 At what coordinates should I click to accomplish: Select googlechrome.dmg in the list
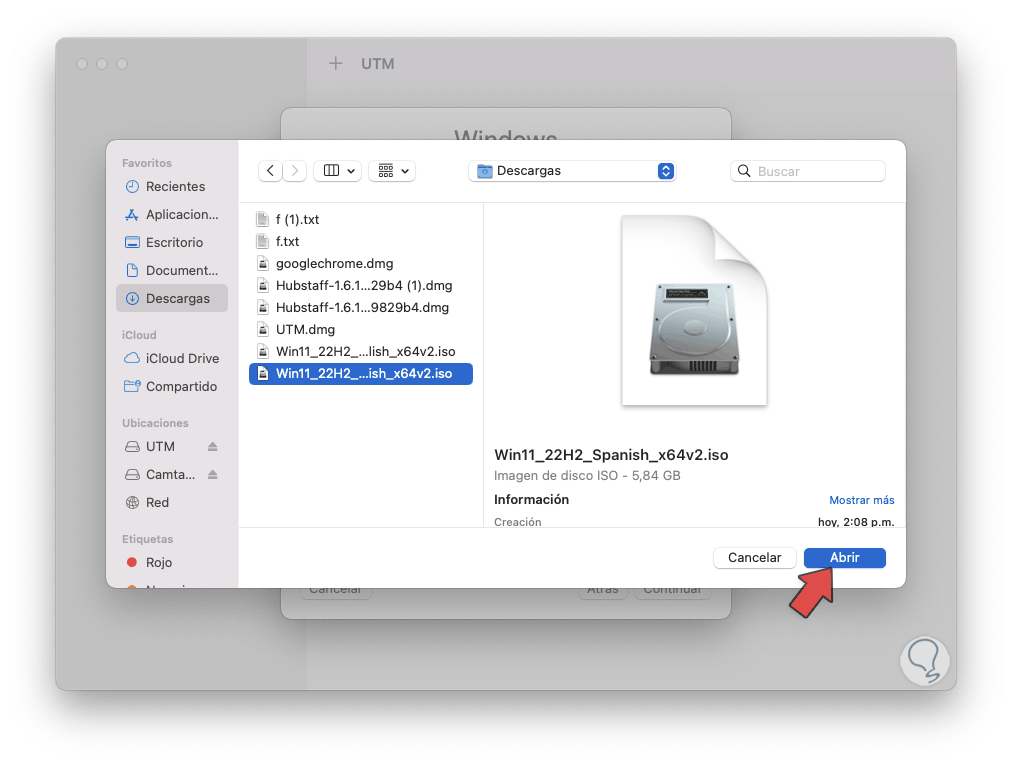361,263
